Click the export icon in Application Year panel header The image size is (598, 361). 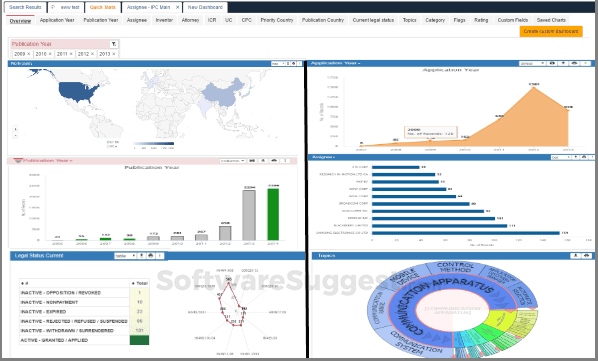[563, 63]
